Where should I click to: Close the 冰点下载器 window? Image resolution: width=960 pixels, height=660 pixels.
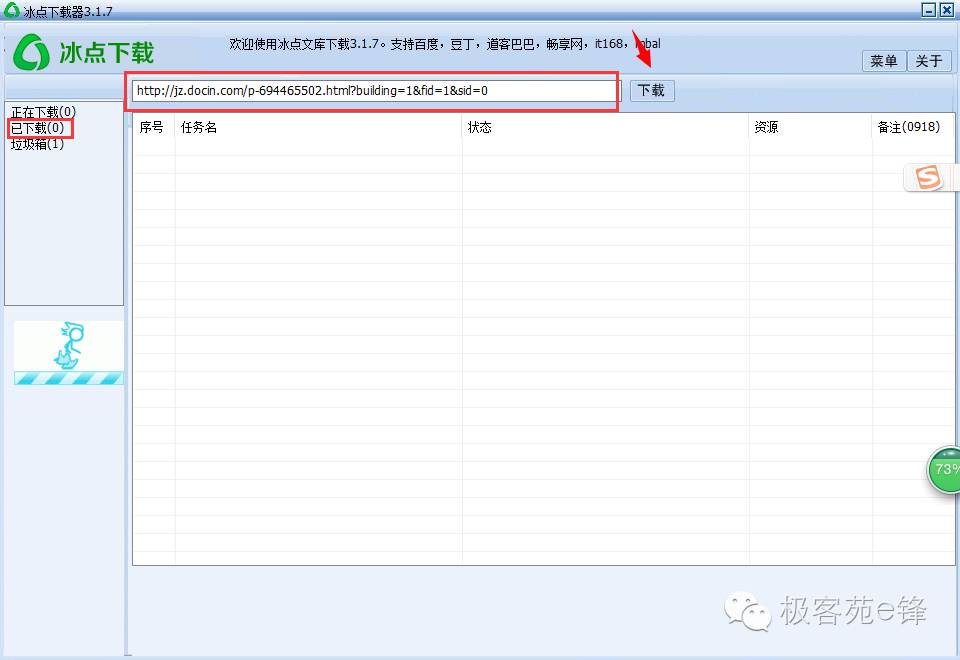coord(947,10)
